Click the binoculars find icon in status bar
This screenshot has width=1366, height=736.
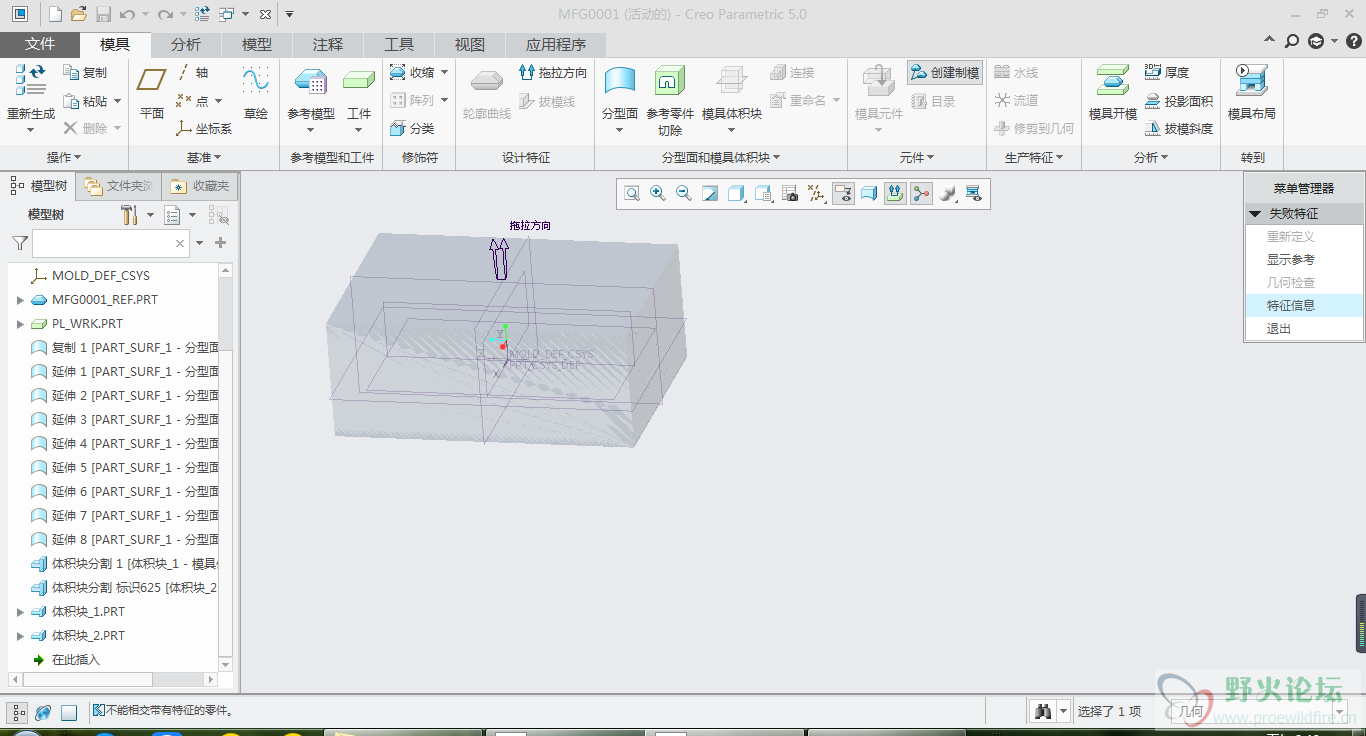1043,711
